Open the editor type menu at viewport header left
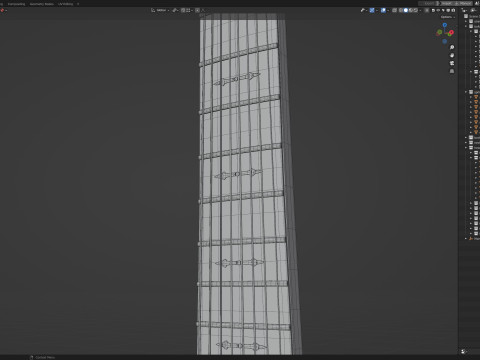Viewport: 480px width, 360px height. coord(3,10)
